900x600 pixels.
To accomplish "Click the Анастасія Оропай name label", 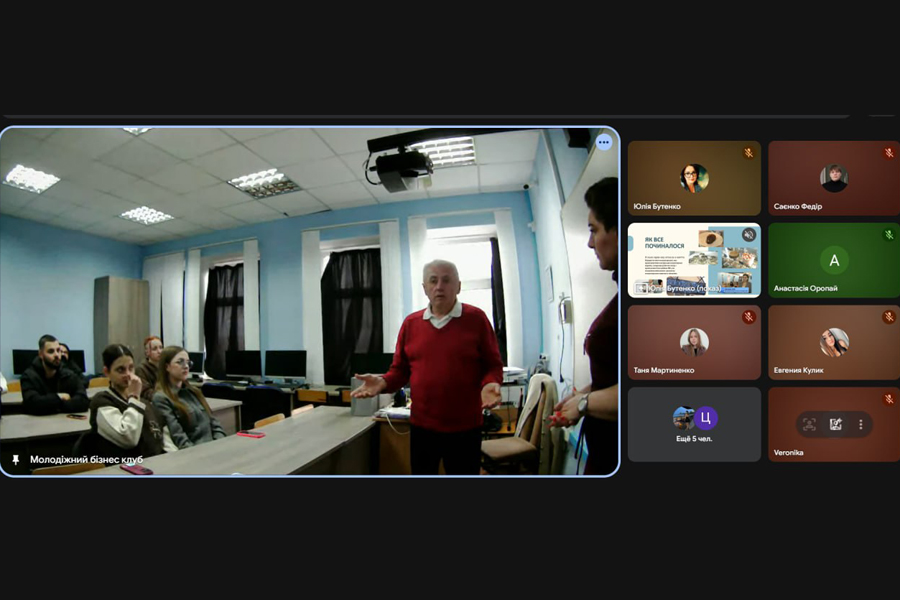I will pos(805,288).
